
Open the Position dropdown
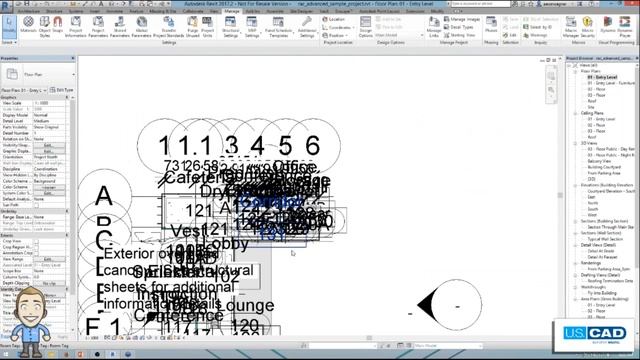point(335,36)
